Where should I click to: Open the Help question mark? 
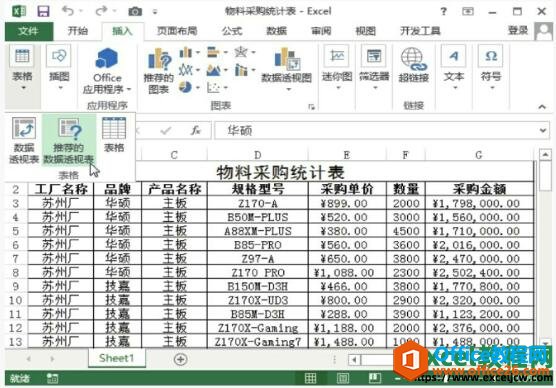tap(444, 11)
